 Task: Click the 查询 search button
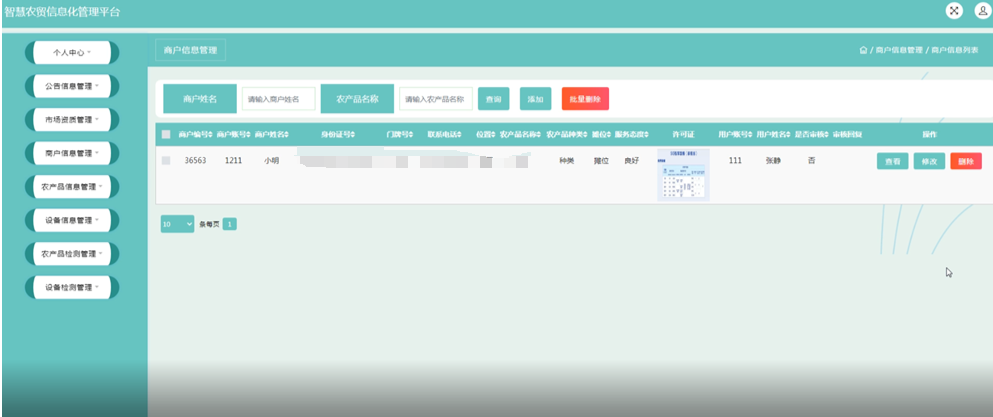click(x=493, y=99)
